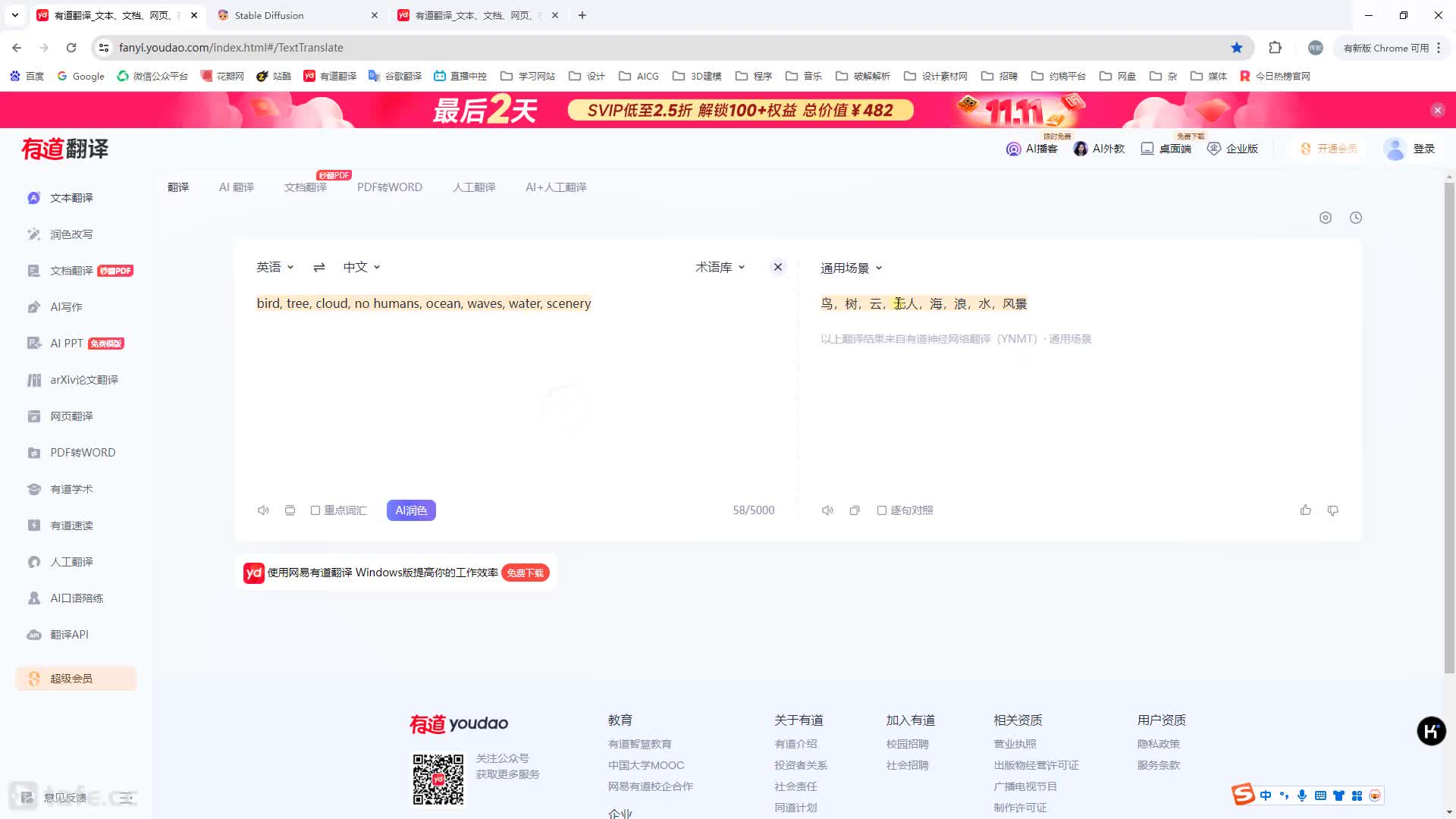The width and height of the screenshot is (1456, 819).
Task: Open the 桌面端 desktop download link
Action: tap(1166, 149)
